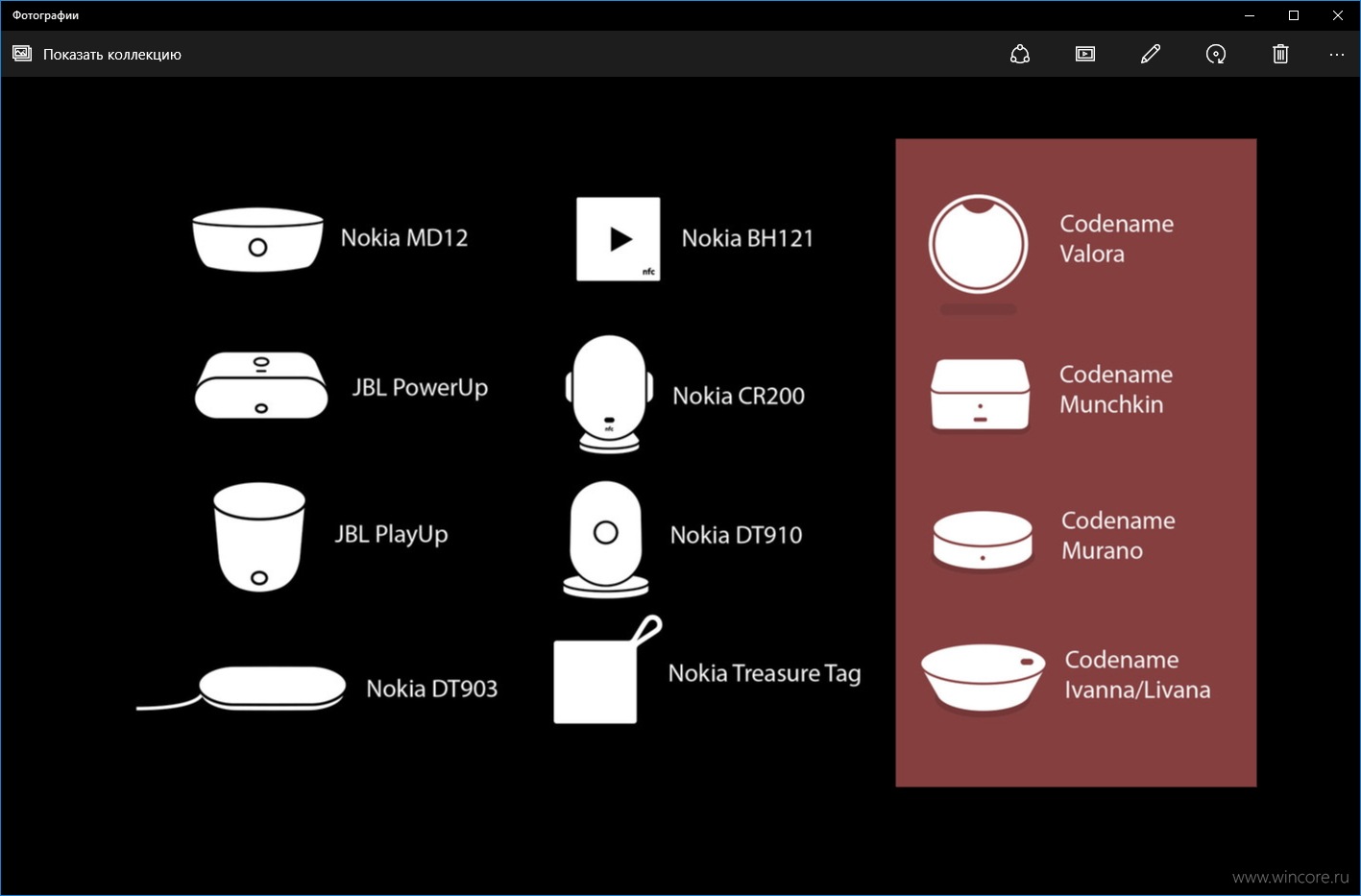Click the Nokia DT910 text
Screen dimensions: 1361x896
(x=736, y=535)
